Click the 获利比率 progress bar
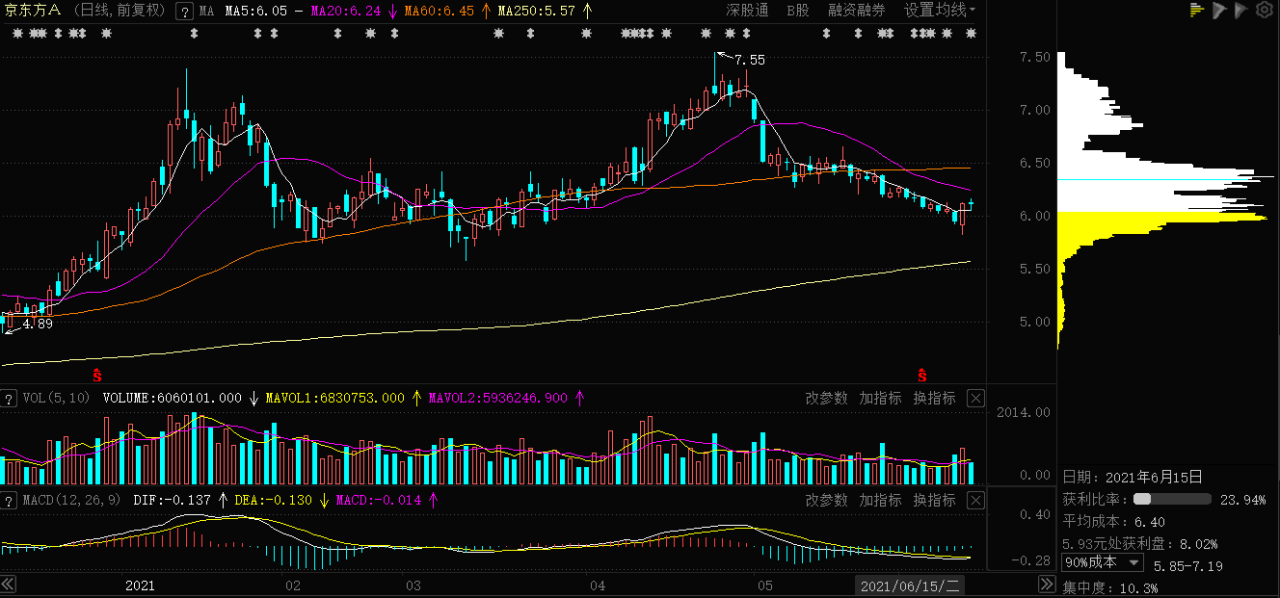 coord(1171,499)
